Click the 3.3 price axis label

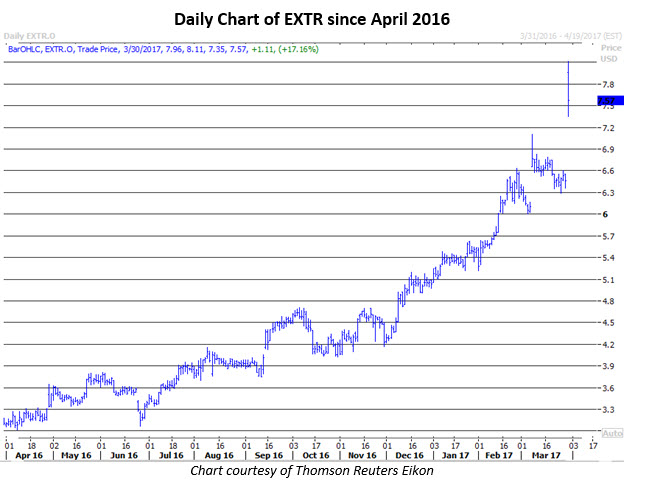(x=608, y=410)
